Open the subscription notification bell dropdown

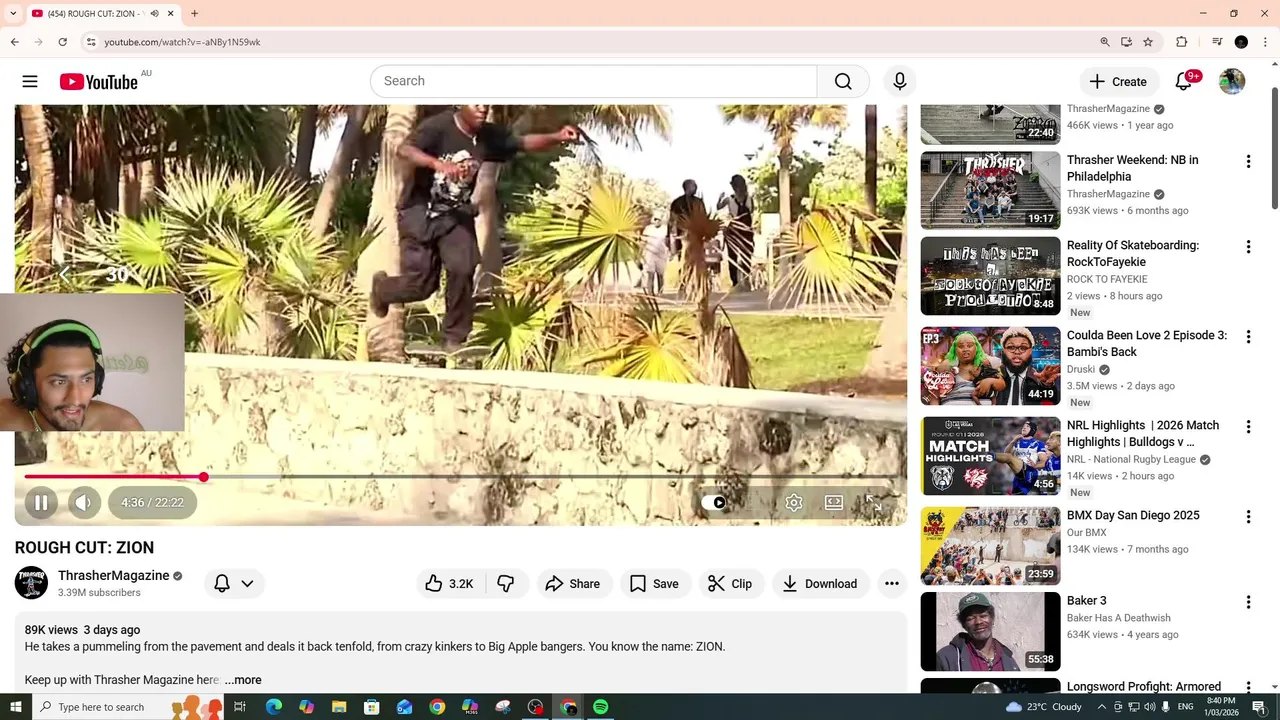(x=234, y=584)
